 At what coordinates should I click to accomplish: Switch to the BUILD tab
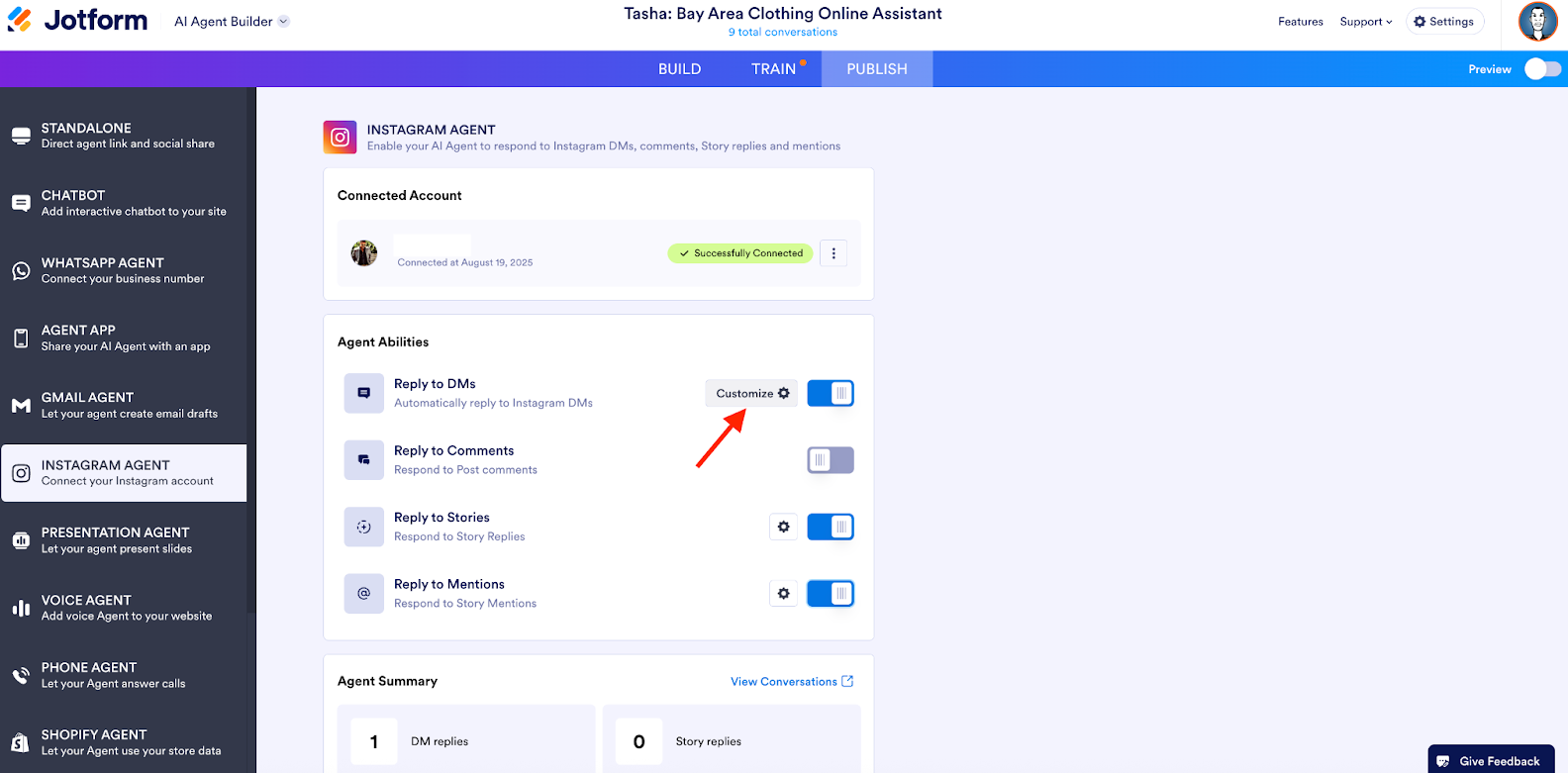[x=680, y=69]
